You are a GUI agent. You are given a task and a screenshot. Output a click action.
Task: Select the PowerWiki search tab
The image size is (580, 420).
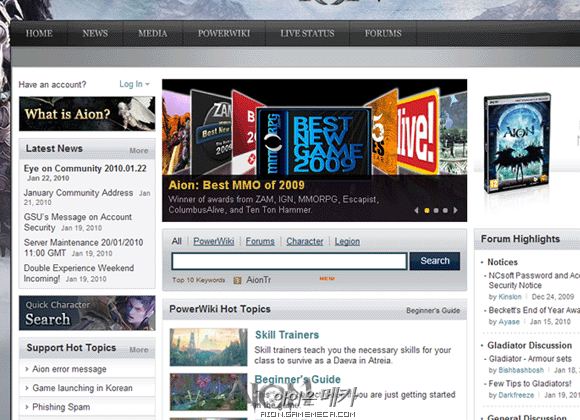point(214,241)
